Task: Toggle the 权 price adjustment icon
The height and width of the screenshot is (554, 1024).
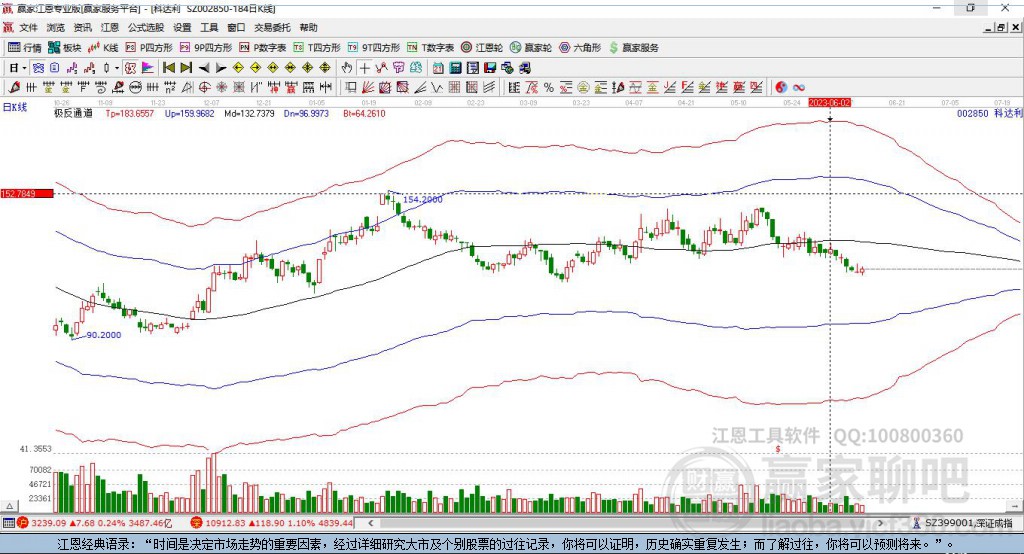Action: (131, 68)
